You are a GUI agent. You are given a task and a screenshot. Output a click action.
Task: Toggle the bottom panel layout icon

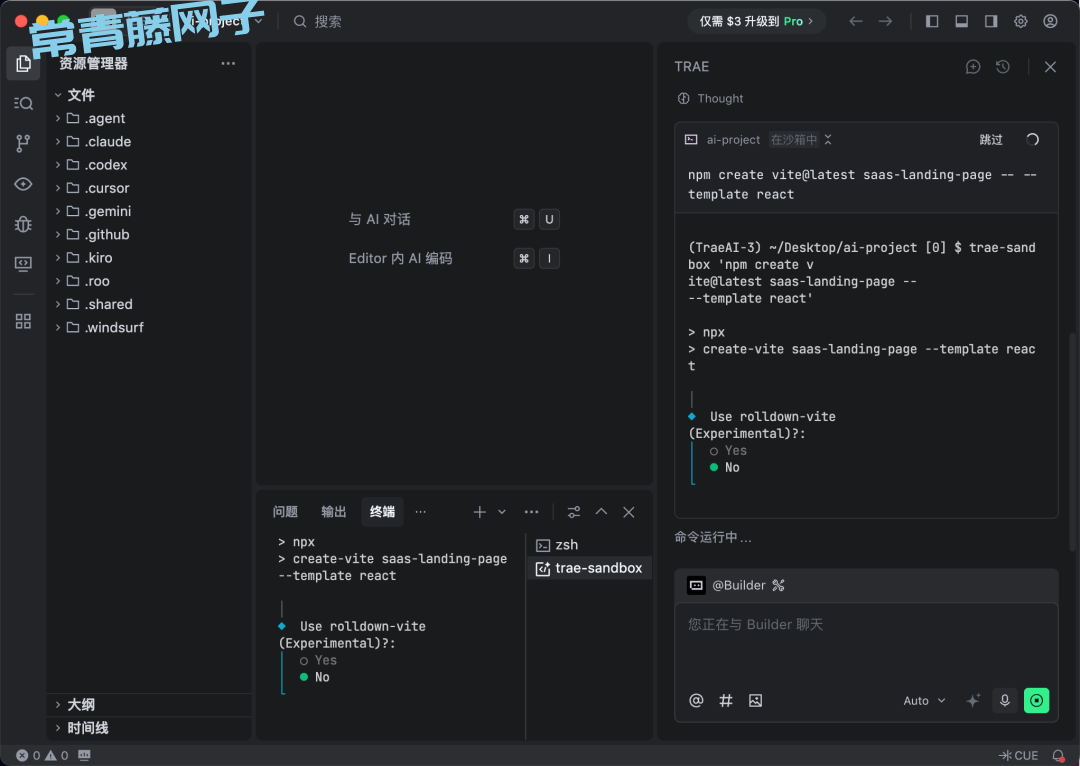pyautogui.click(x=961, y=21)
